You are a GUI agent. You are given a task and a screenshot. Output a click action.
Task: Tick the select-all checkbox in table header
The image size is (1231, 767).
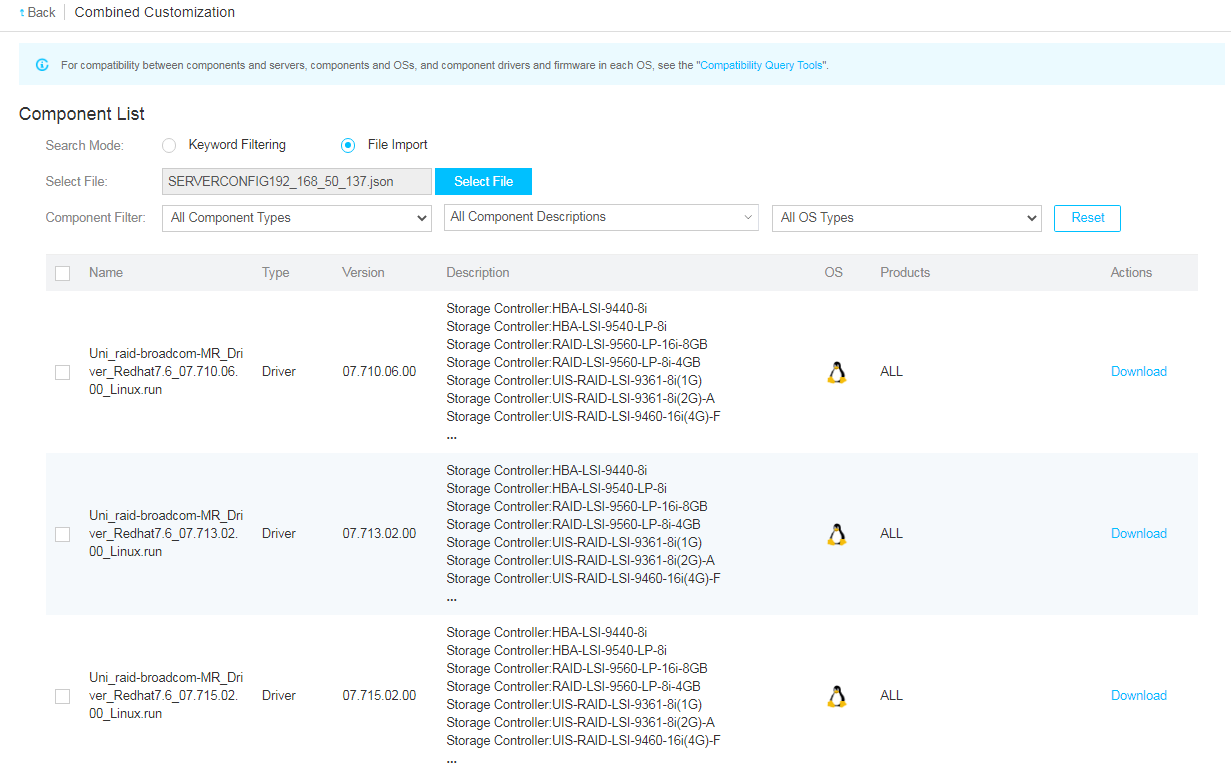pos(62,273)
